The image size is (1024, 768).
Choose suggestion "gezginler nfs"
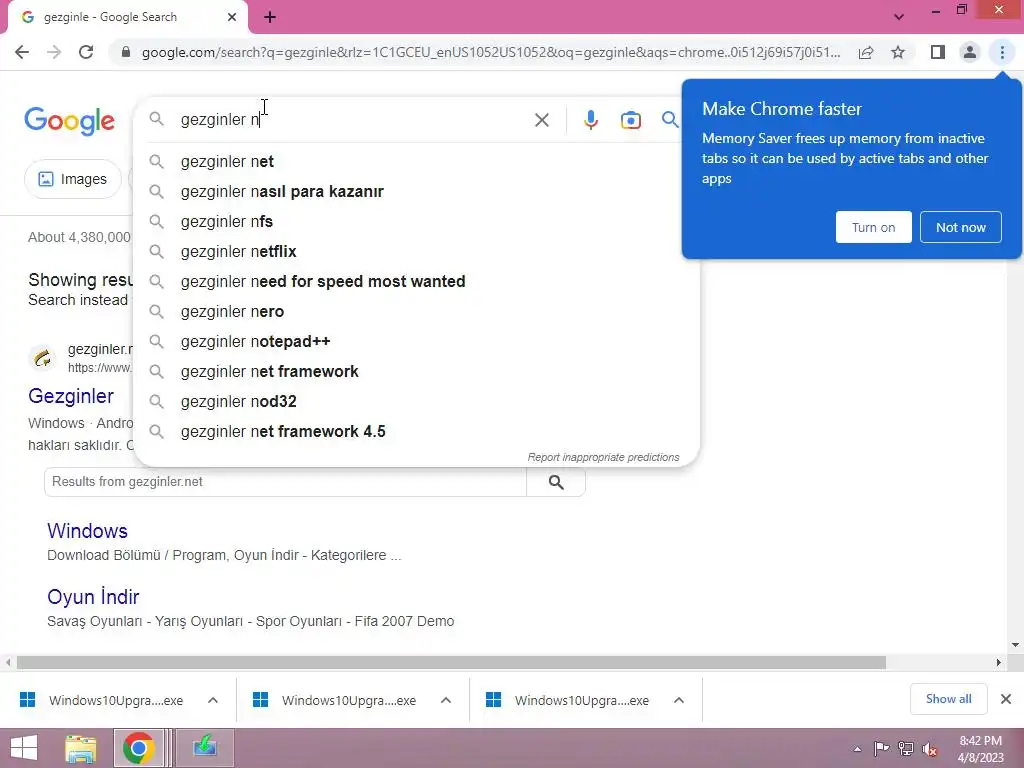416,221
